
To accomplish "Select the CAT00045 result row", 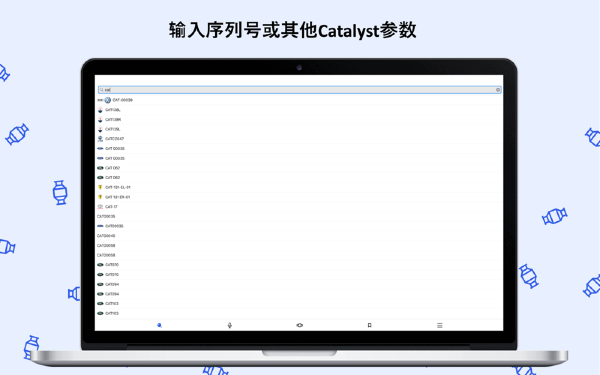I will pyautogui.click(x=300, y=236).
